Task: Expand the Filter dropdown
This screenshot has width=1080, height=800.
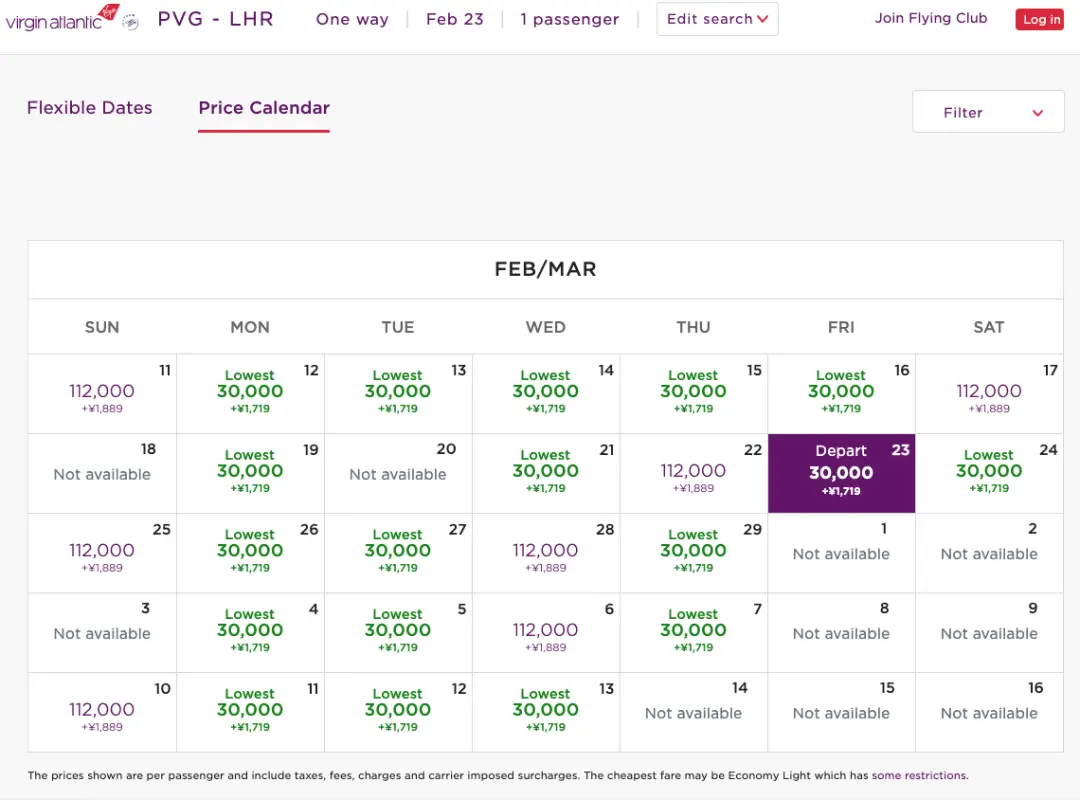Action: point(987,112)
